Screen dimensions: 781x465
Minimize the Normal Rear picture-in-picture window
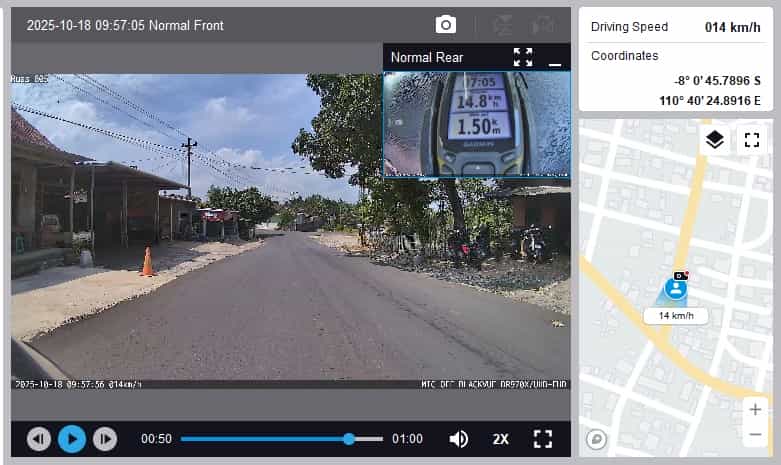click(555, 58)
